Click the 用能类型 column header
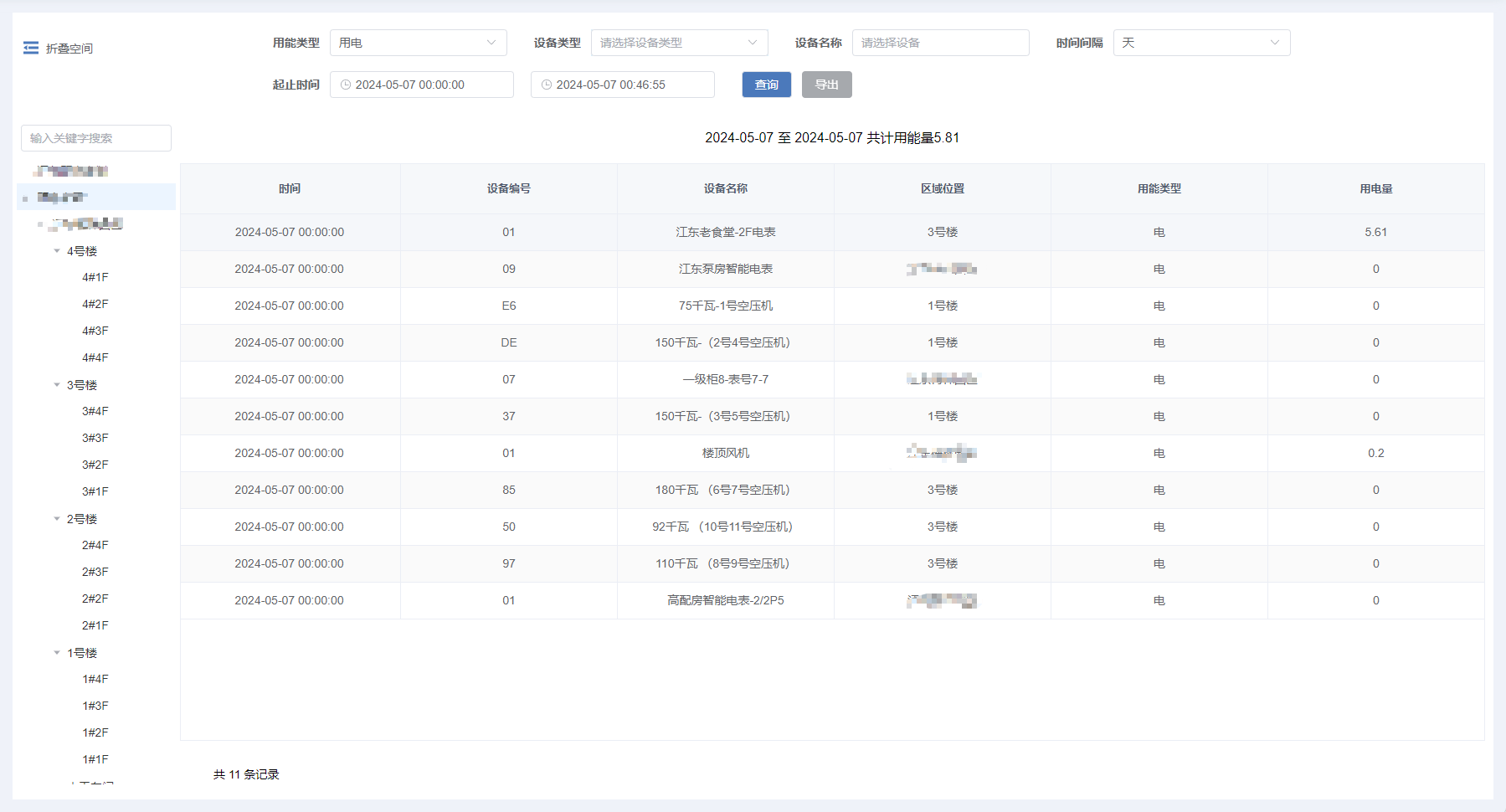 coord(1159,189)
